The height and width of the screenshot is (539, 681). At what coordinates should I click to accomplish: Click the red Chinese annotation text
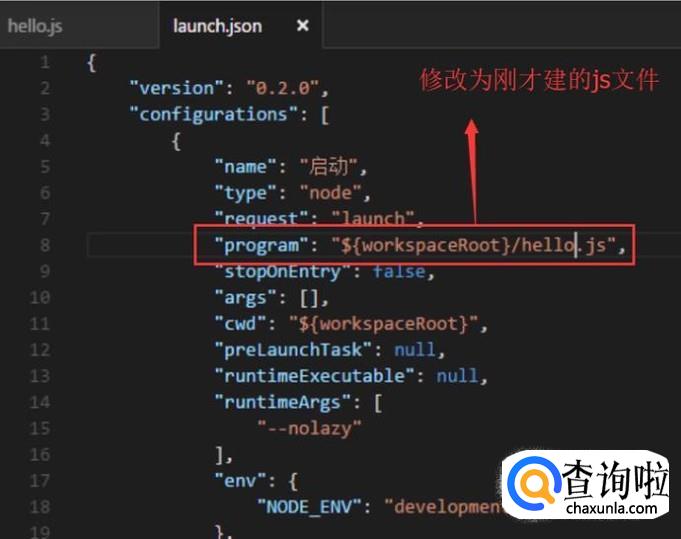point(539,80)
